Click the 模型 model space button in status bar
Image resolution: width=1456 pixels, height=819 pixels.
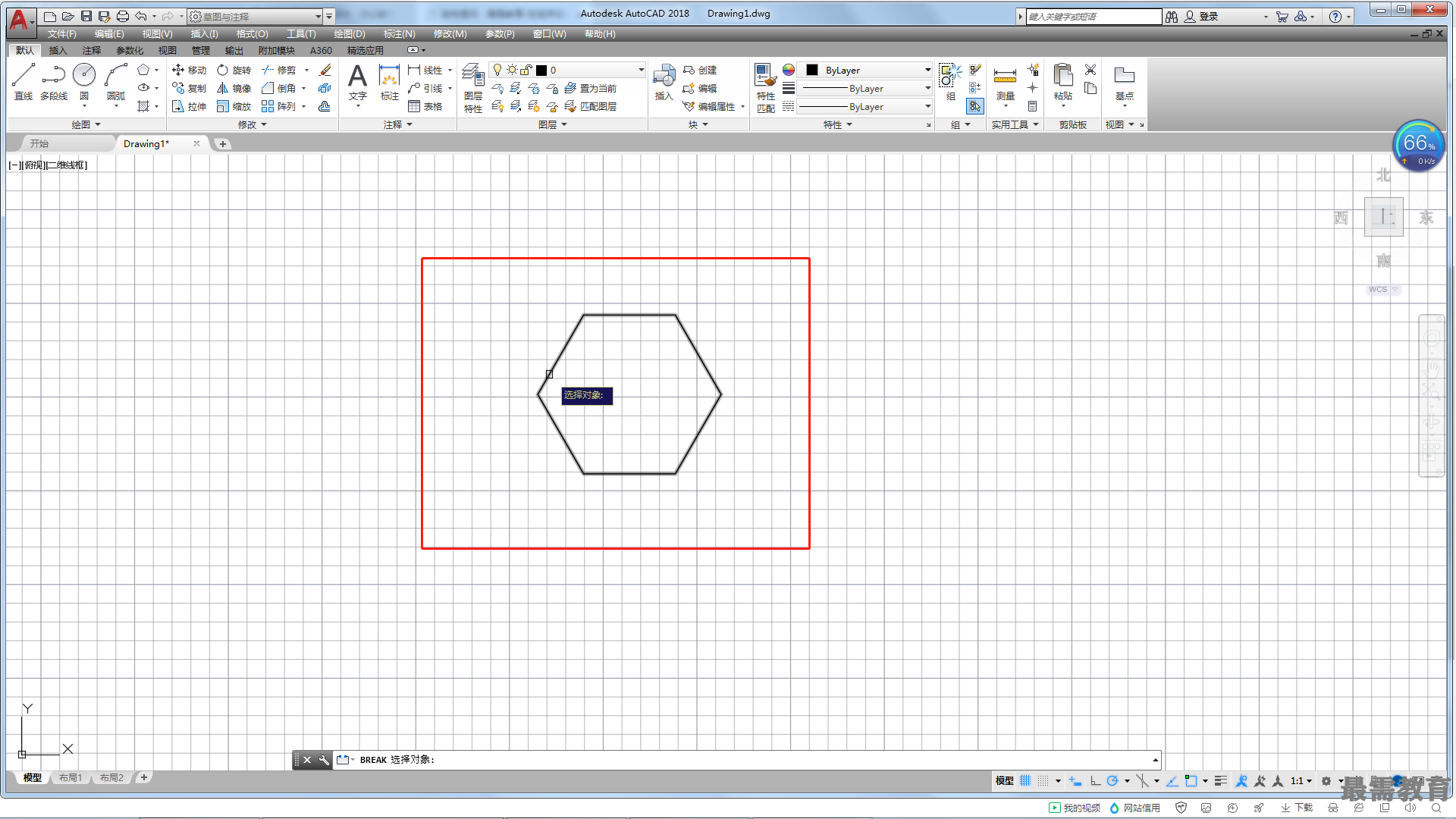pyautogui.click(x=1004, y=780)
